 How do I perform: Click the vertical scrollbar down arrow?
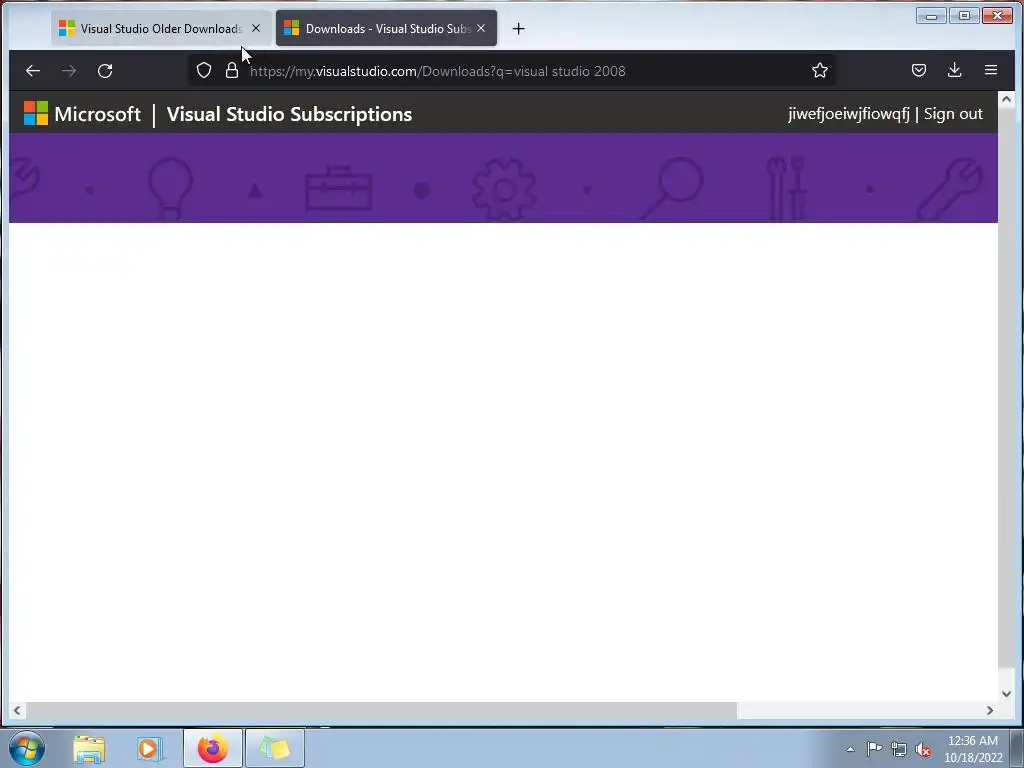pos(1006,694)
